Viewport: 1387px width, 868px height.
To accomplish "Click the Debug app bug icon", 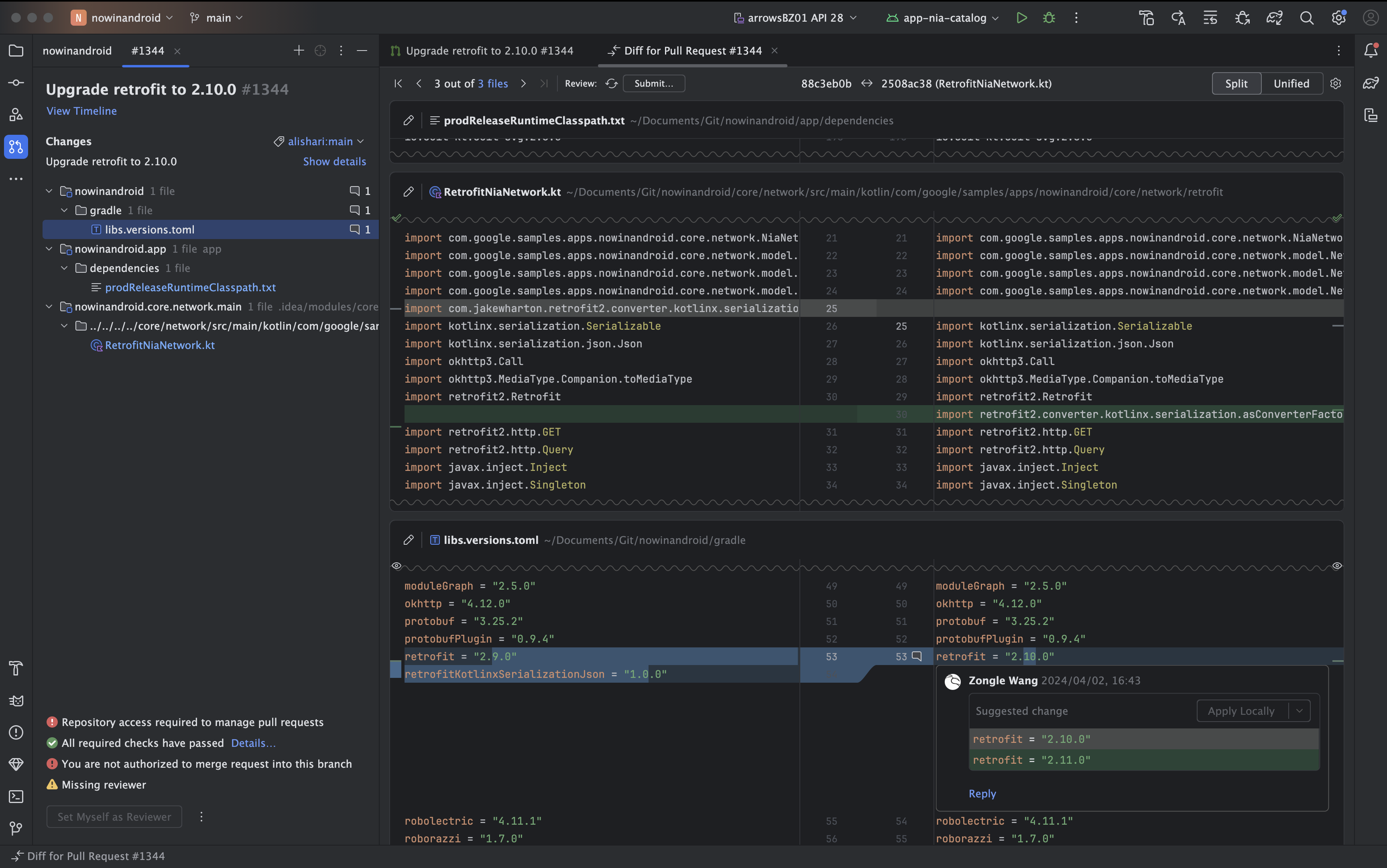I will coord(1049,18).
